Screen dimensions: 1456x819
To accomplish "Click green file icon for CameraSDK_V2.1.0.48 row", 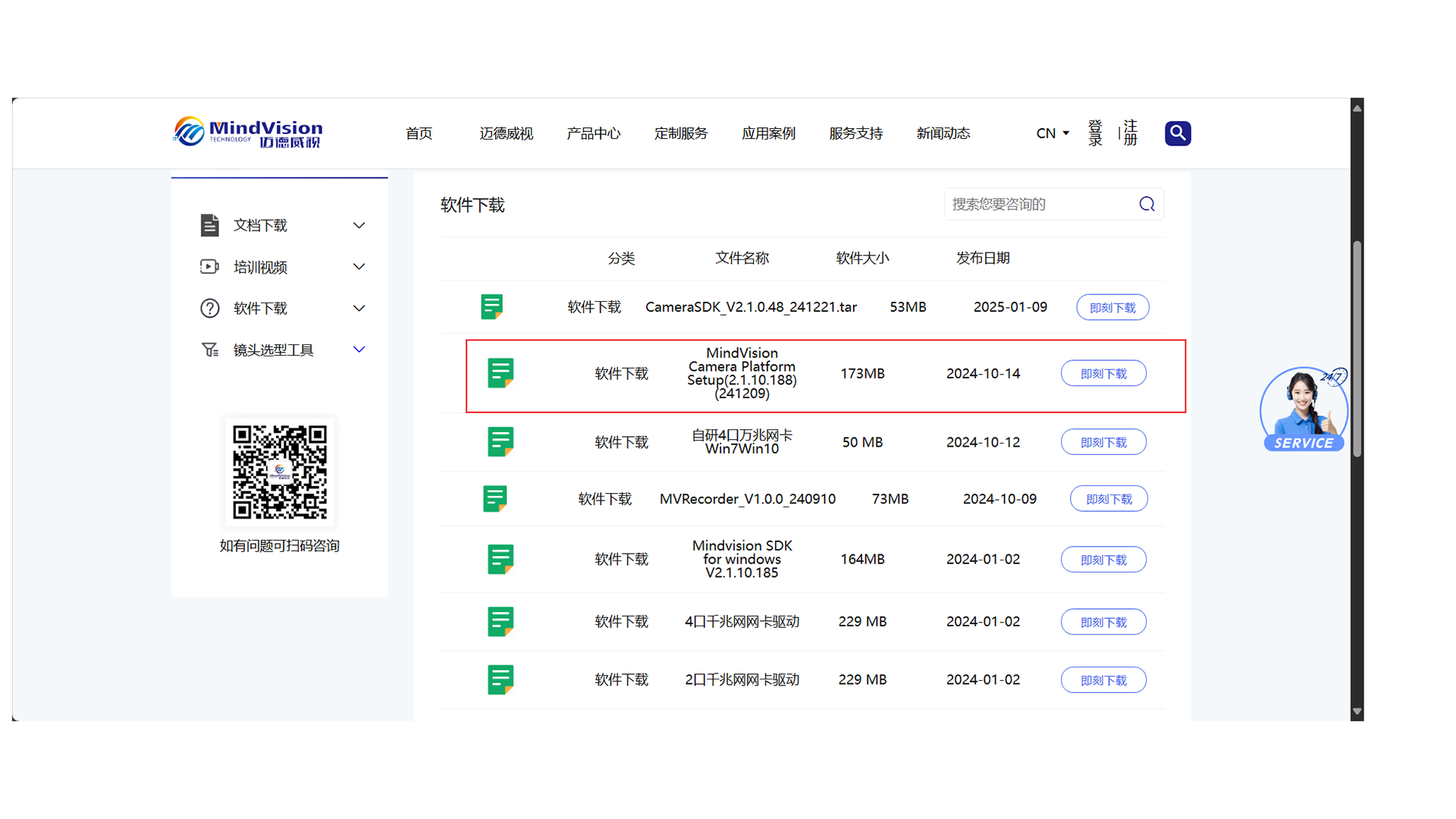I will 491,307.
